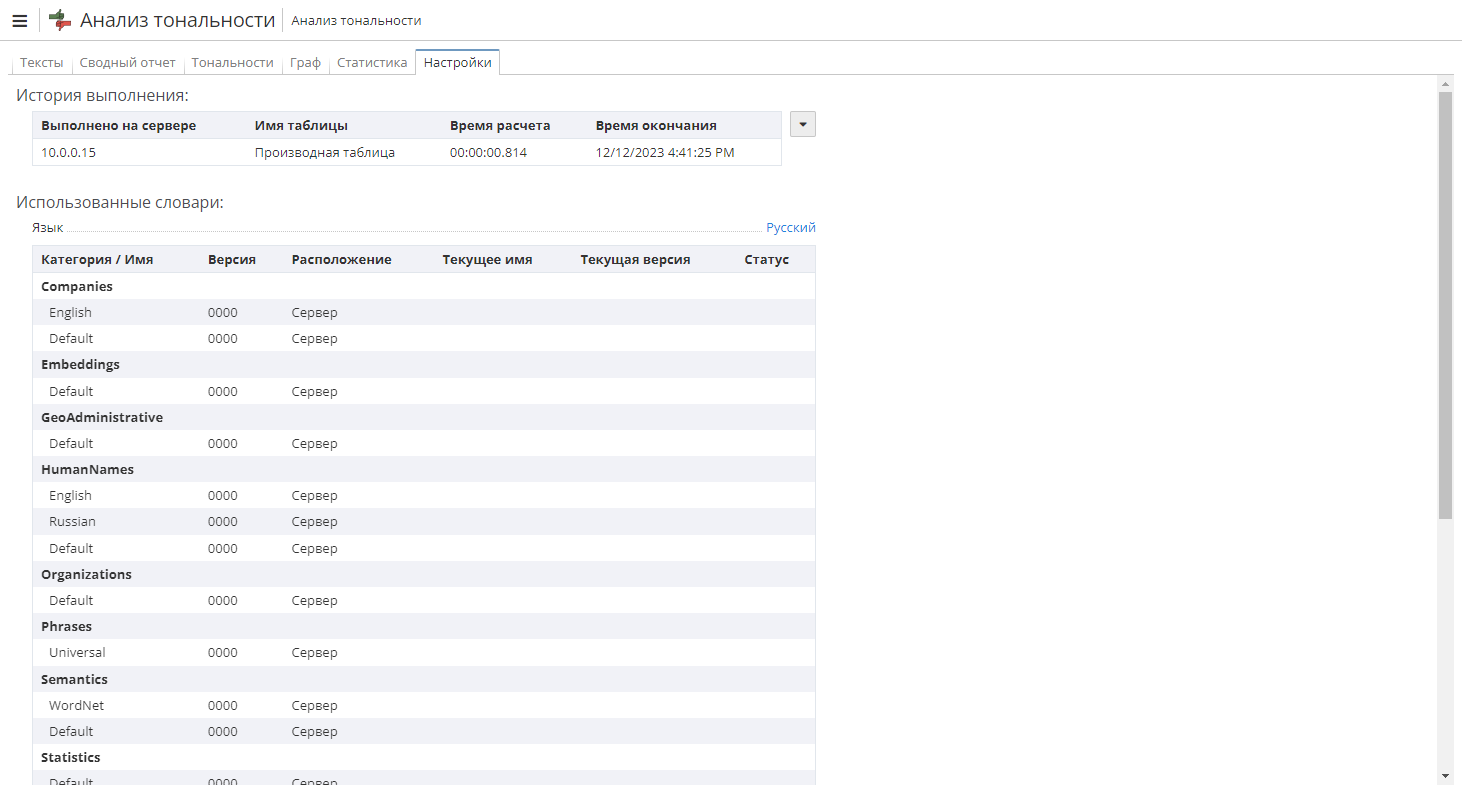This screenshot has height=793, width=1462.
Task: Select the GeoAdministrative category row
Action: pyautogui.click(x=424, y=418)
